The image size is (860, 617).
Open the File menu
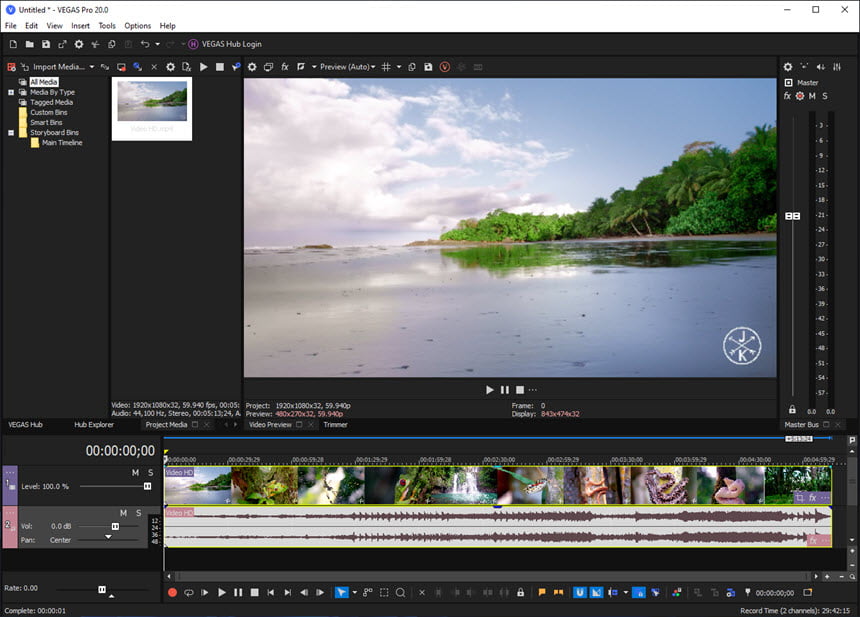(x=10, y=26)
